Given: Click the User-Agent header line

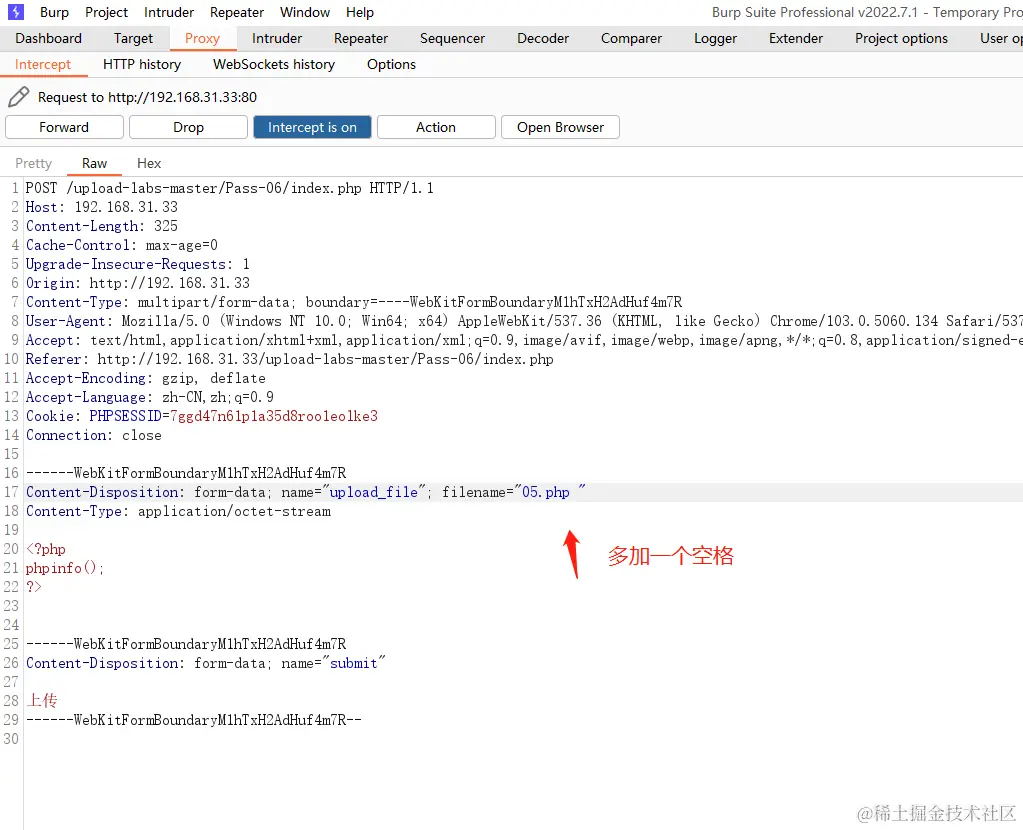Looking at the screenshot, I should point(524,320).
